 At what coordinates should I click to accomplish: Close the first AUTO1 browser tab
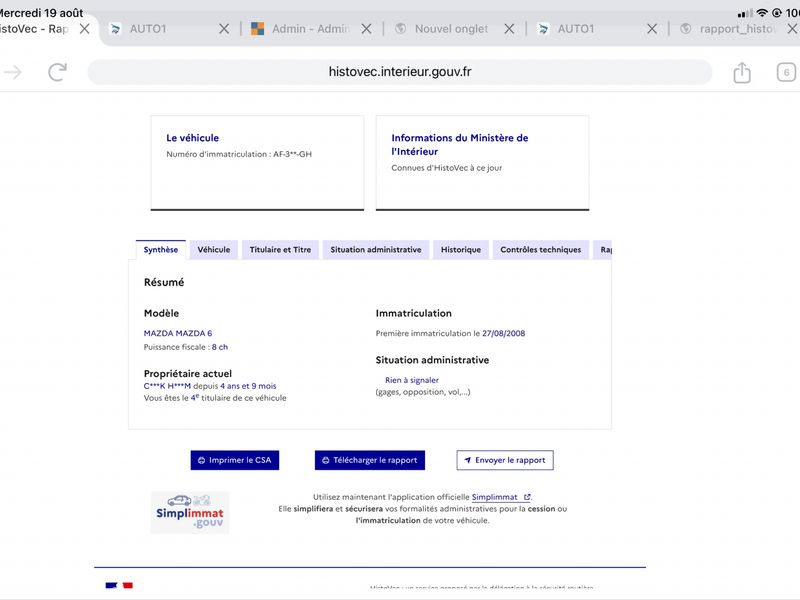tap(224, 29)
